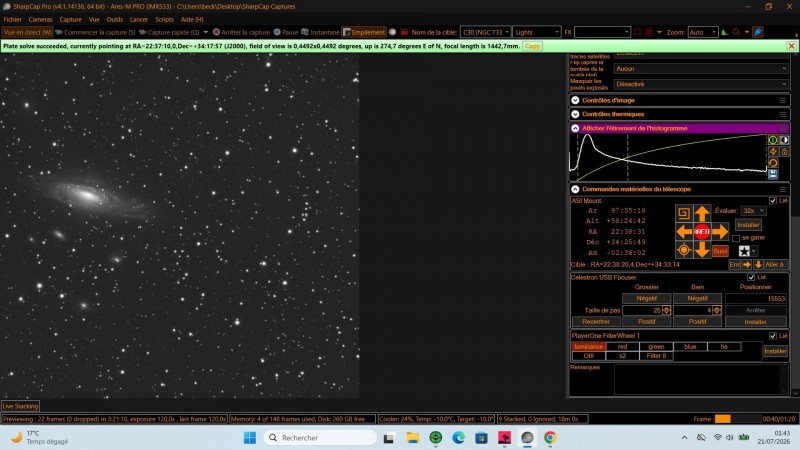Click the half-circle contrast icon beside histogram
This screenshot has width=800, height=450.
[x=784, y=140]
